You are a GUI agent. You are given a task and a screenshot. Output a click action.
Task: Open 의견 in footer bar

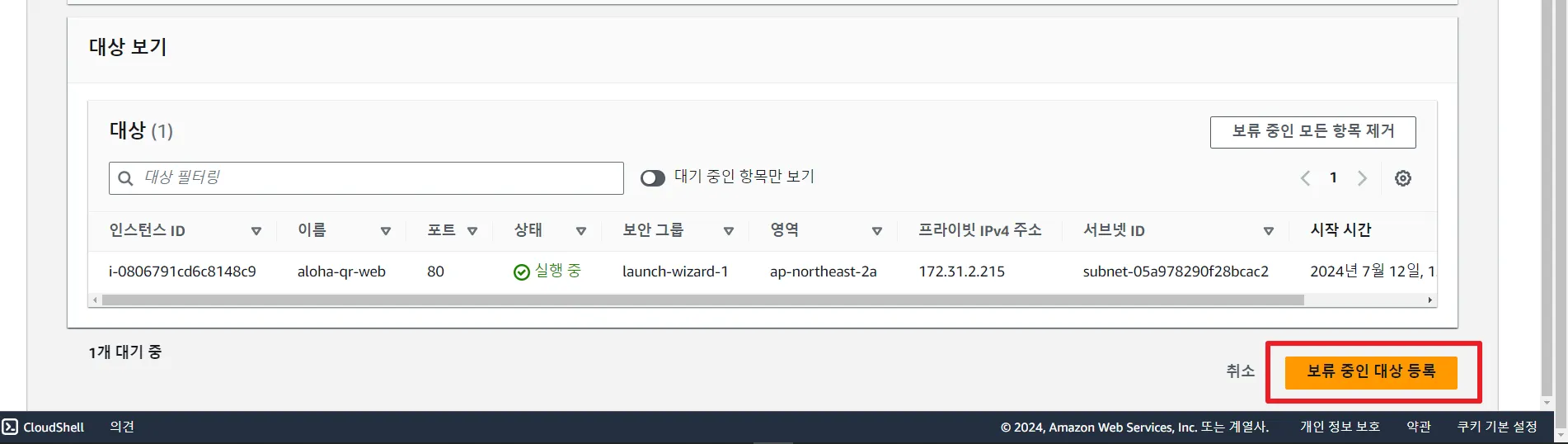click(x=122, y=427)
